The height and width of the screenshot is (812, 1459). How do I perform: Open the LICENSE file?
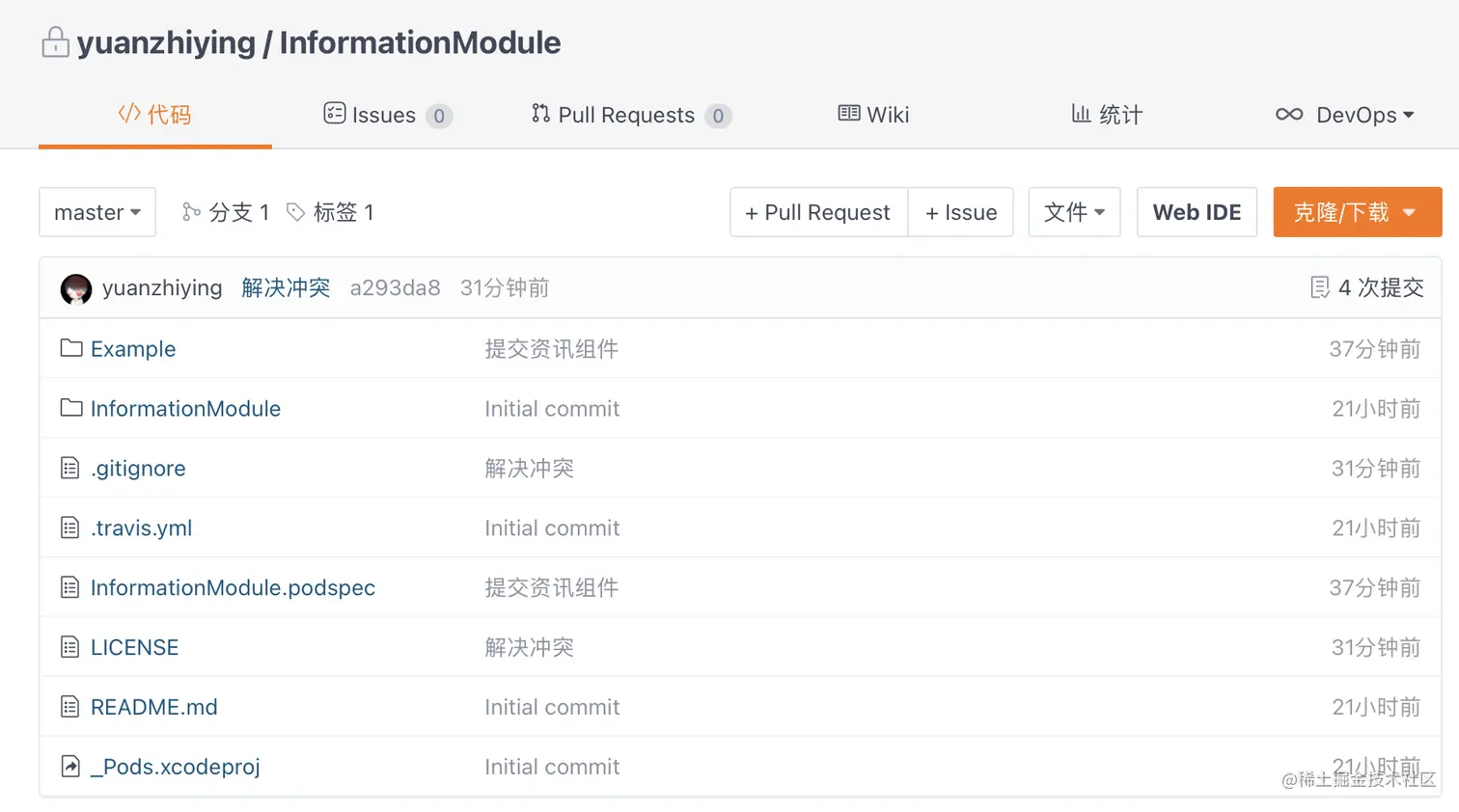pos(134,648)
